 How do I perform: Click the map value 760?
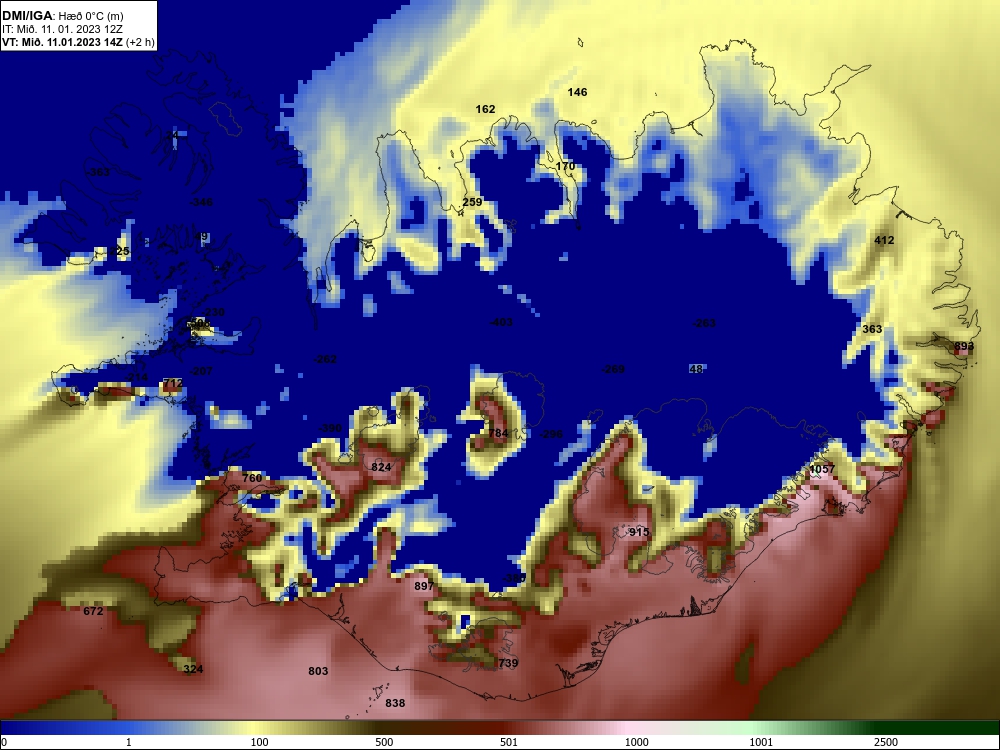[x=252, y=478]
